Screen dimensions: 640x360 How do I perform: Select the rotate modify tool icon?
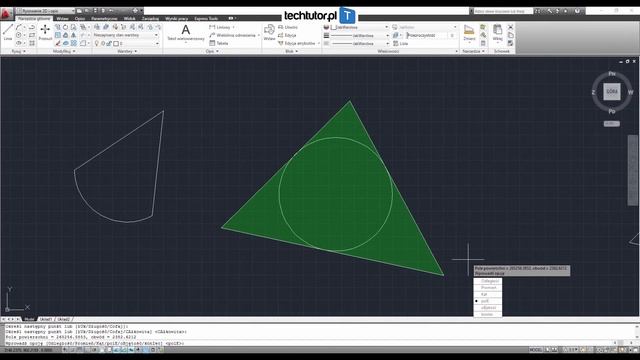[x=65, y=27]
